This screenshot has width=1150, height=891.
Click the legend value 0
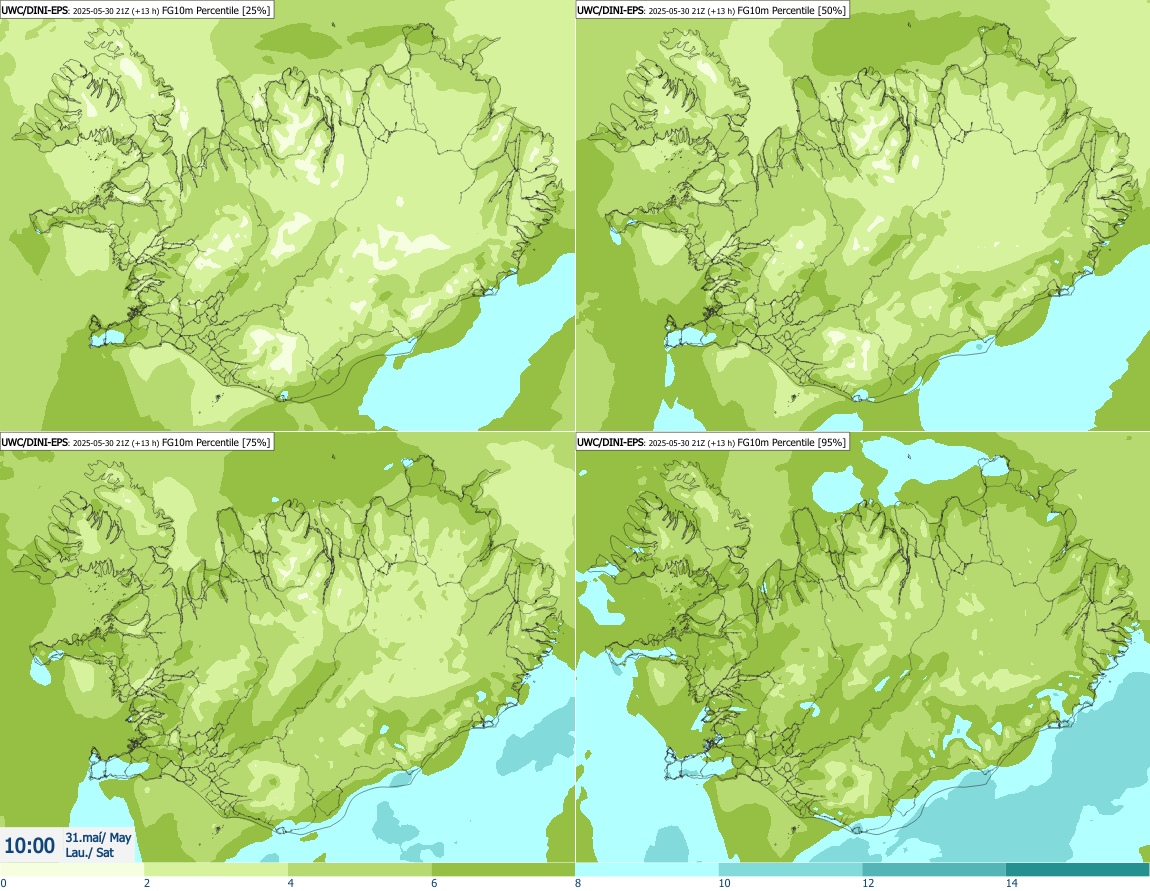tap(4, 883)
